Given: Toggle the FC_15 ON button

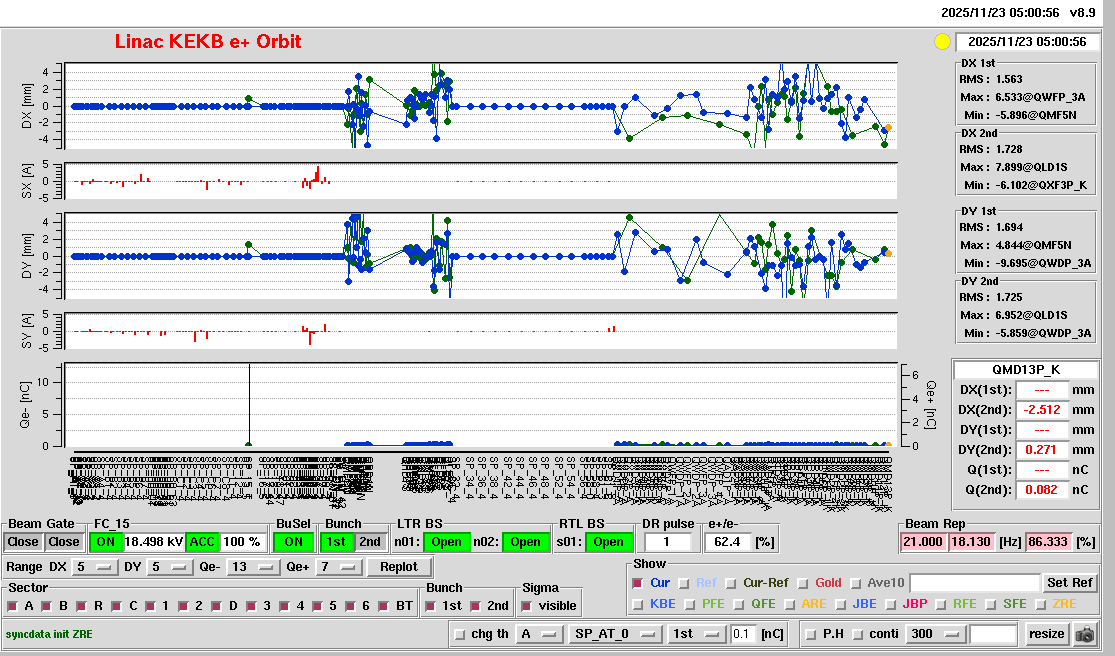Looking at the screenshot, I should [x=105, y=542].
